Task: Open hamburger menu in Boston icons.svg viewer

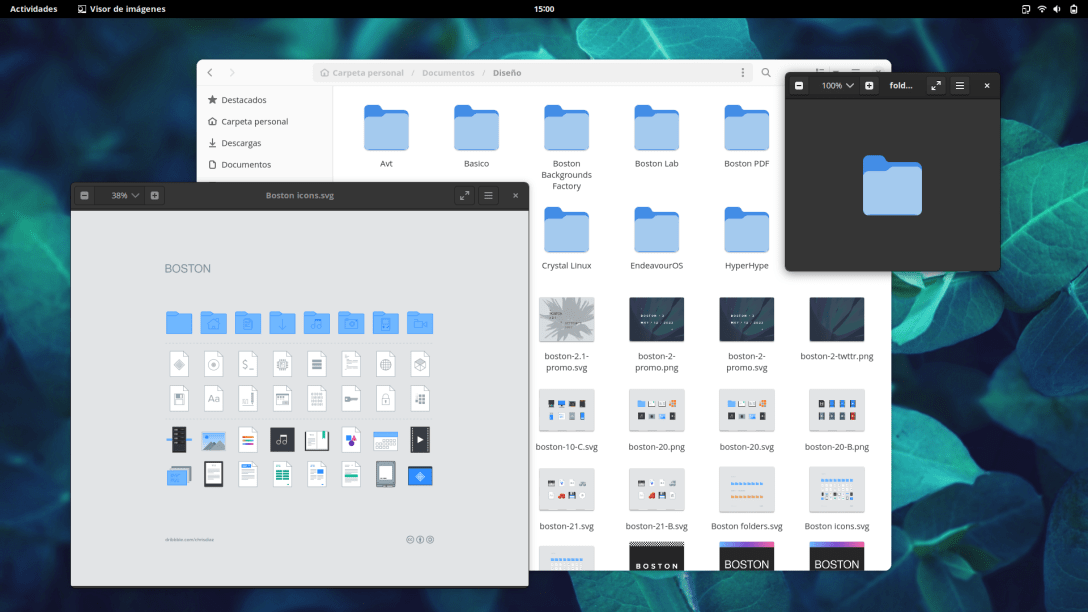Action: point(488,196)
